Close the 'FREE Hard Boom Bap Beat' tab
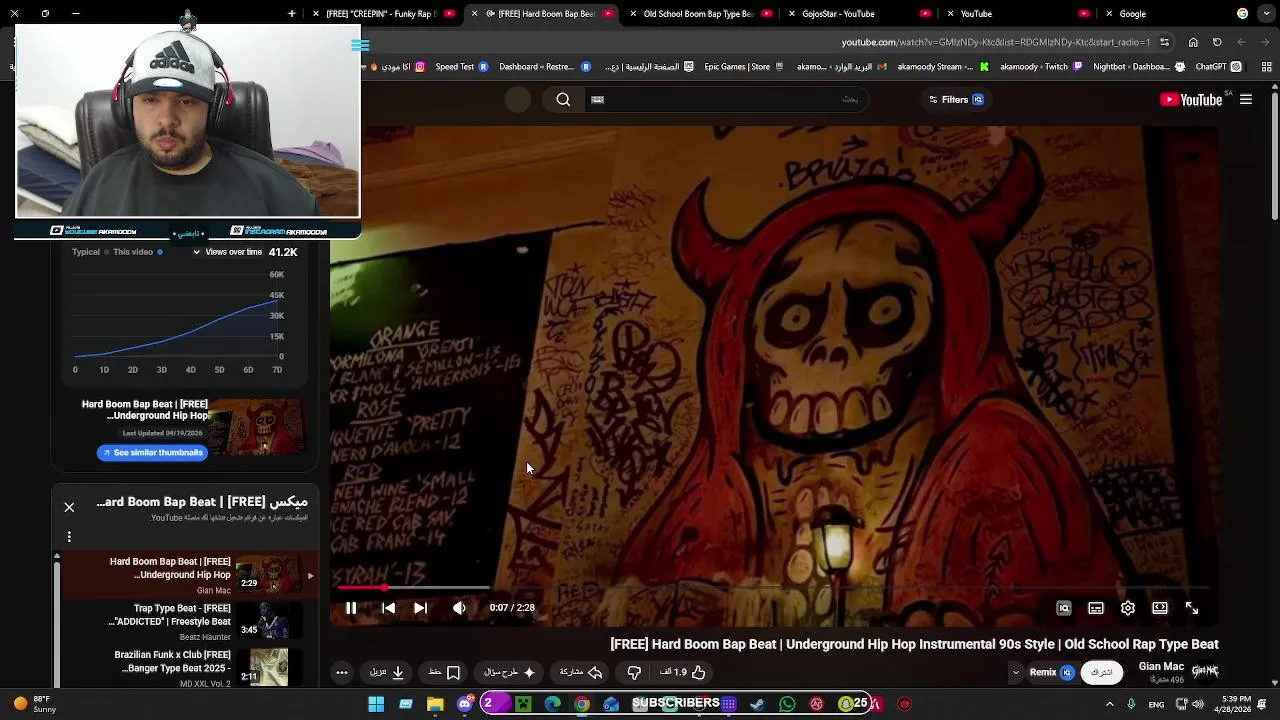The height and width of the screenshot is (720, 1280). tap(474, 14)
